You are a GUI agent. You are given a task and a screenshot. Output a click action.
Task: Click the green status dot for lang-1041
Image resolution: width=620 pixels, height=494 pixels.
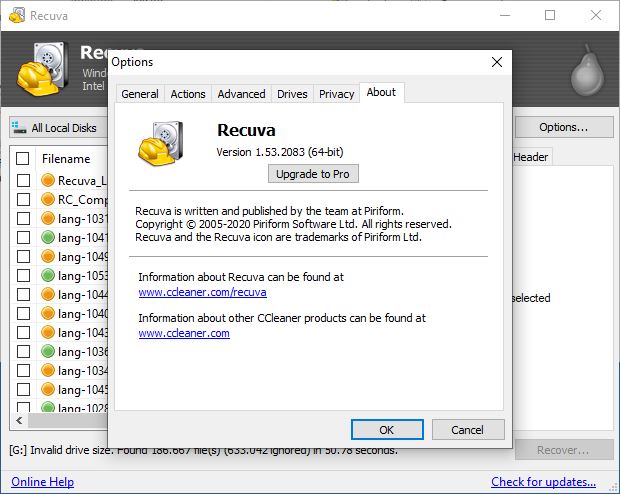pyautogui.click(x=48, y=237)
